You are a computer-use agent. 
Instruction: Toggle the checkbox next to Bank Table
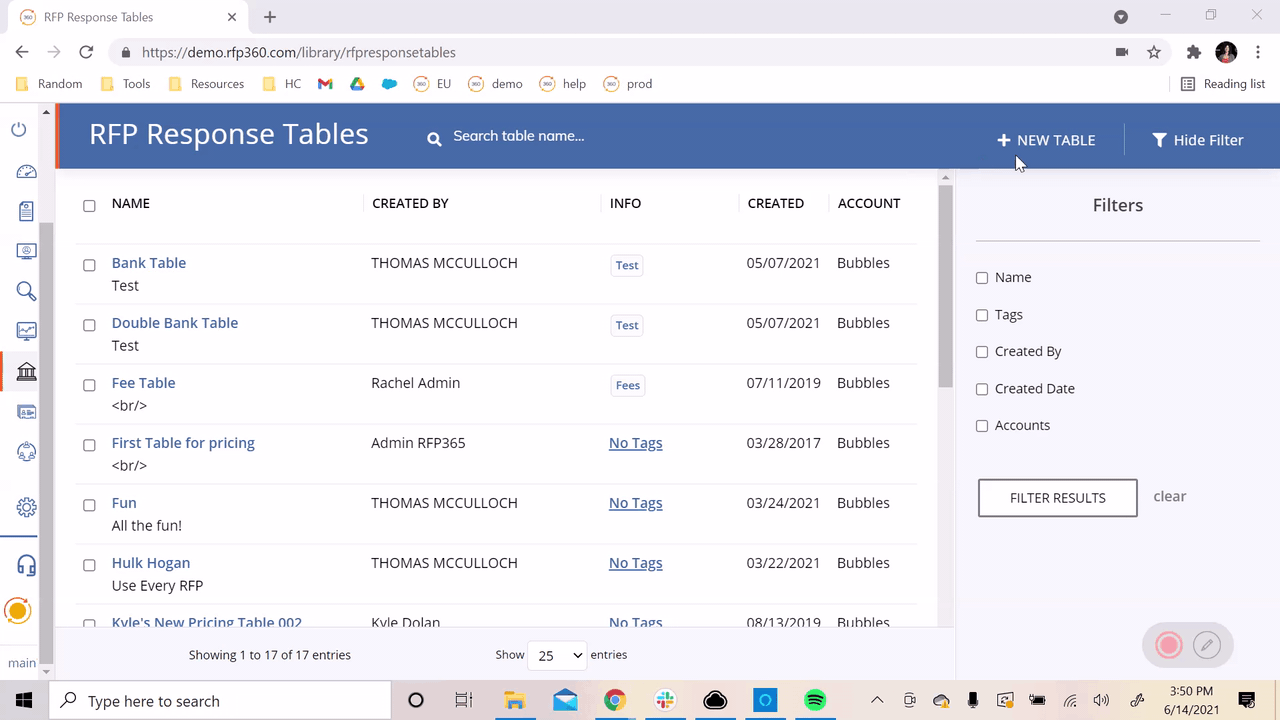[x=89, y=264]
